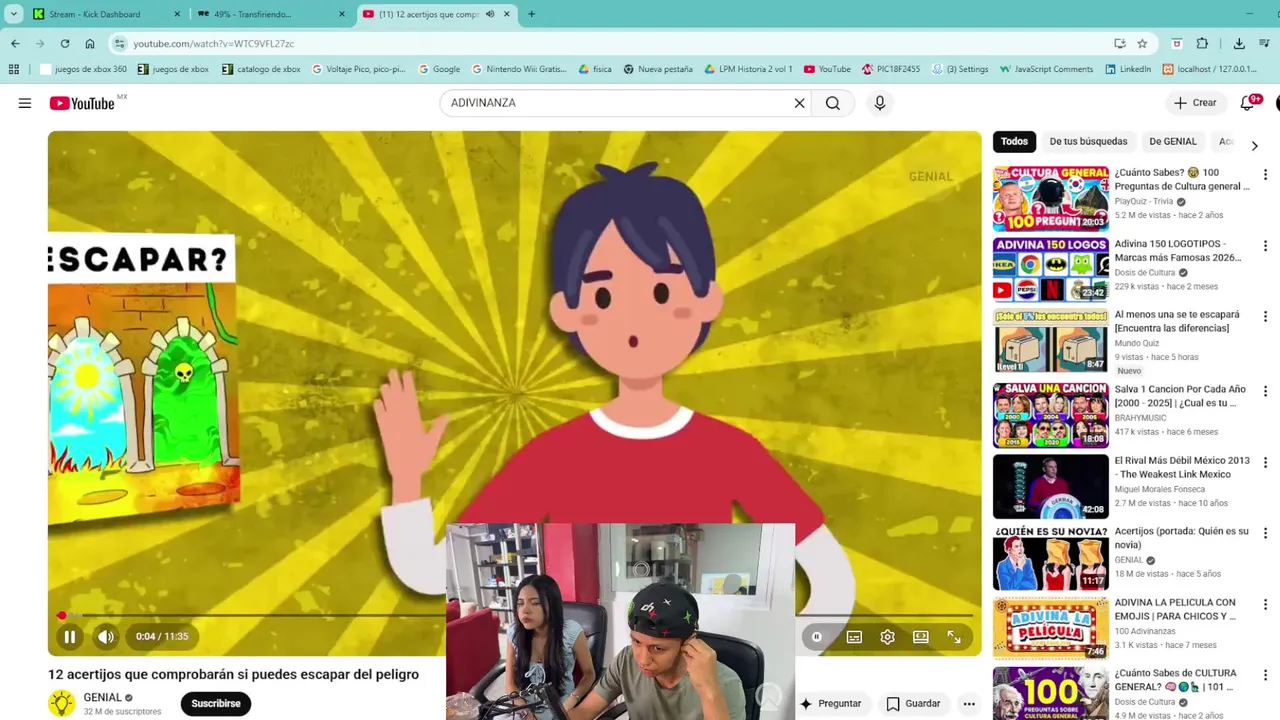This screenshot has height=720, width=1280.
Task: Open YouTube notifications bell
Action: point(1248,103)
